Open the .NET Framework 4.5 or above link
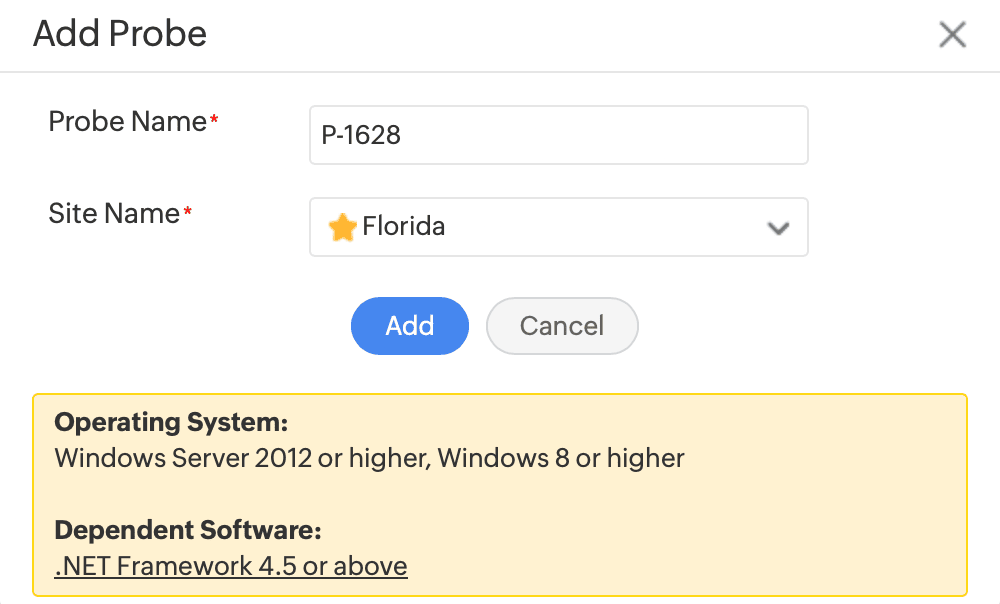1000x604 pixels. pyautogui.click(x=231, y=566)
